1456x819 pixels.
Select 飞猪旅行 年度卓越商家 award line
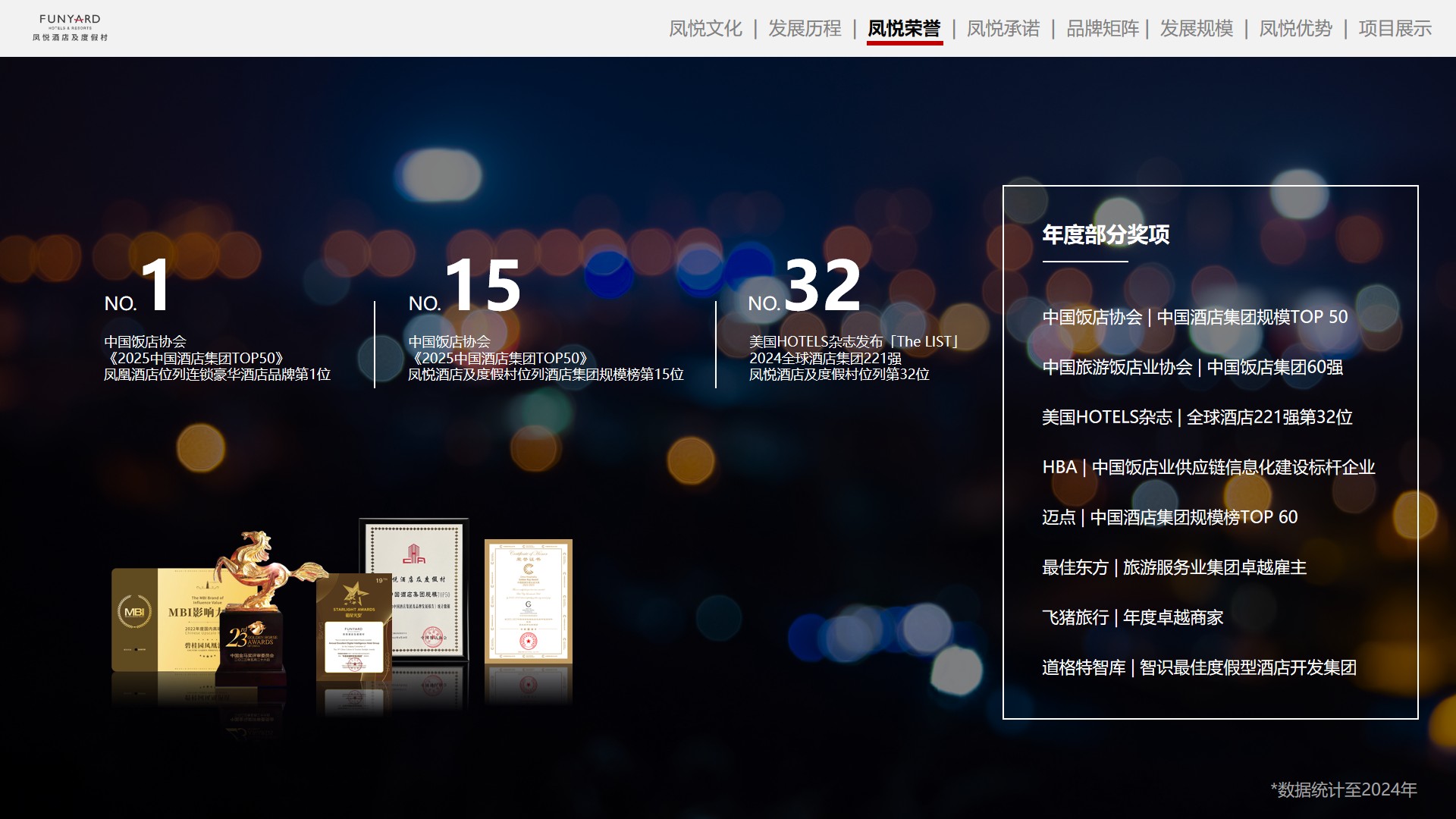(x=1132, y=617)
